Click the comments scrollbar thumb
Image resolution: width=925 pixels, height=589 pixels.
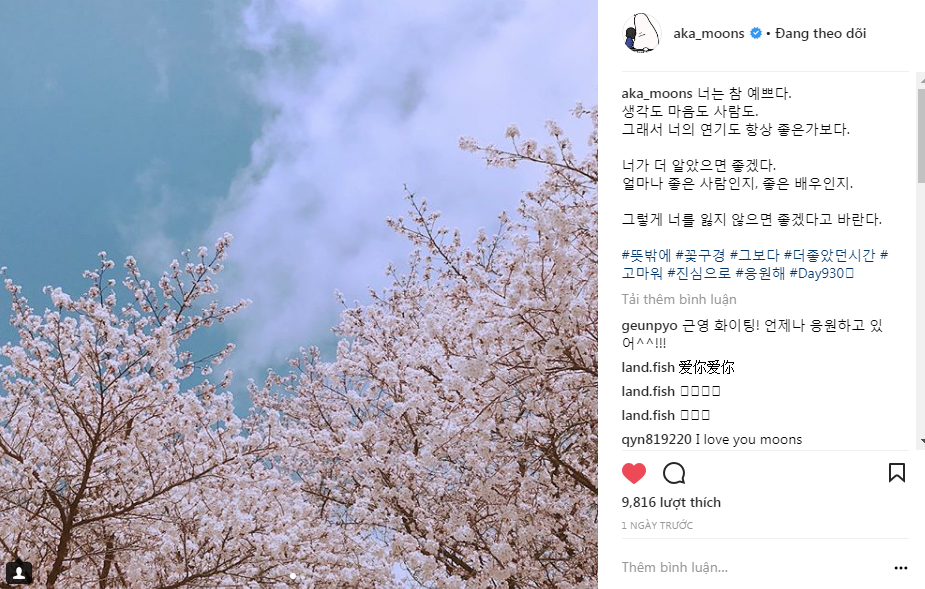[921, 136]
